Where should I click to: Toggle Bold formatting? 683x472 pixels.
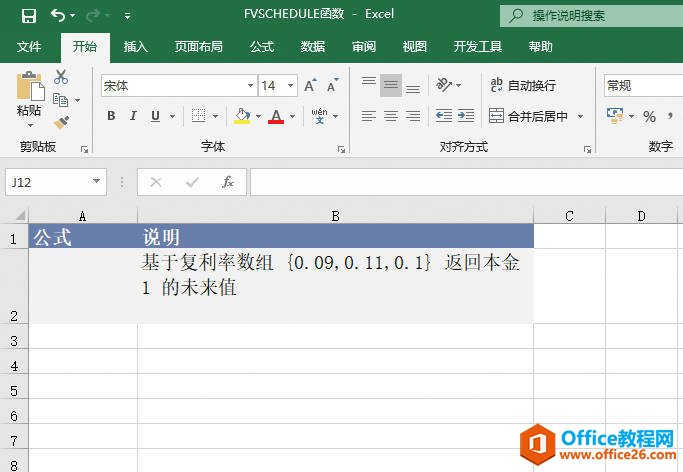point(111,116)
